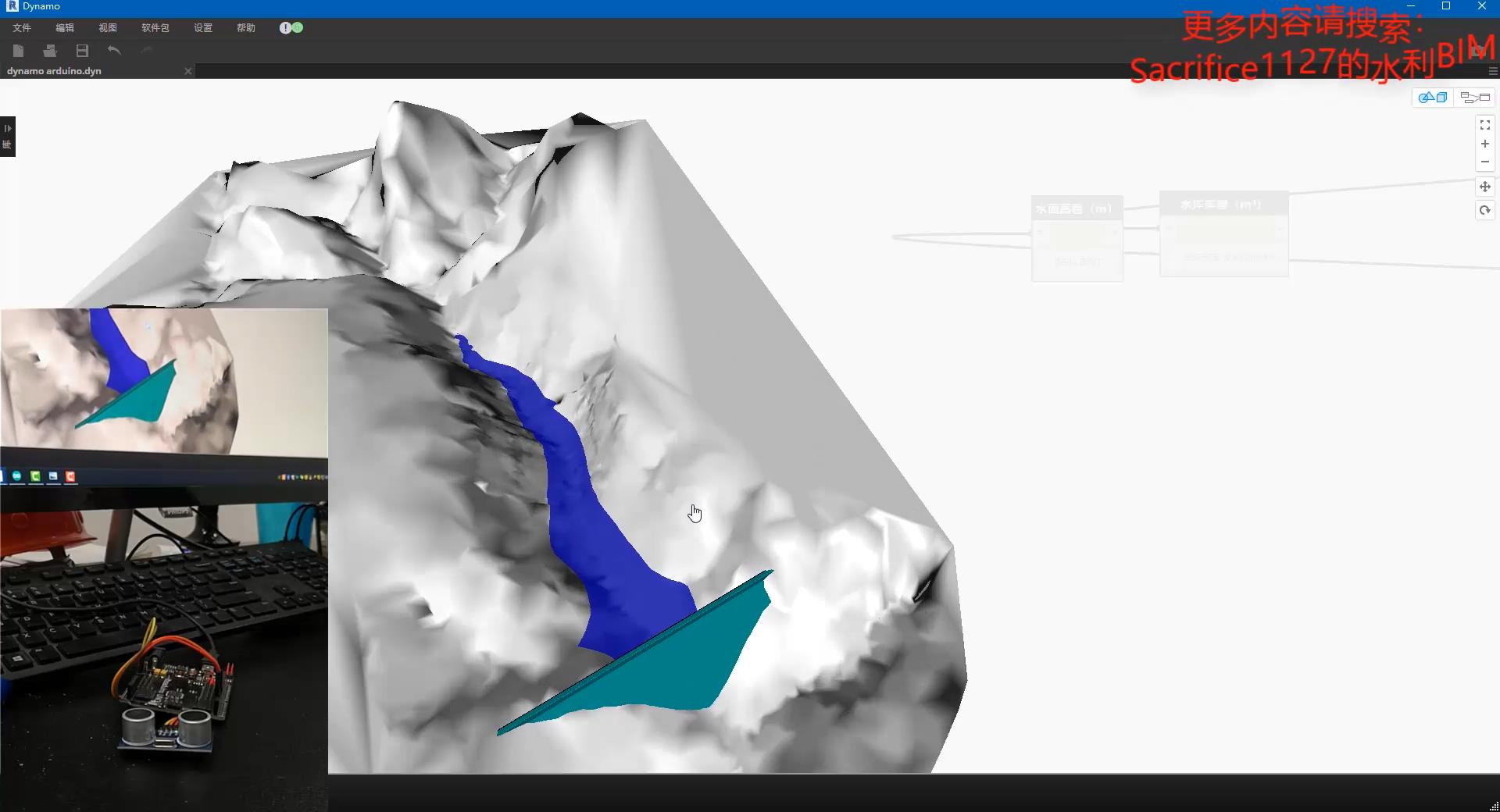This screenshot has height=812, width=1500.
Task: Expand the 水面高程 slider node options
Action: pyautogui.click(x=1115, y=233)
